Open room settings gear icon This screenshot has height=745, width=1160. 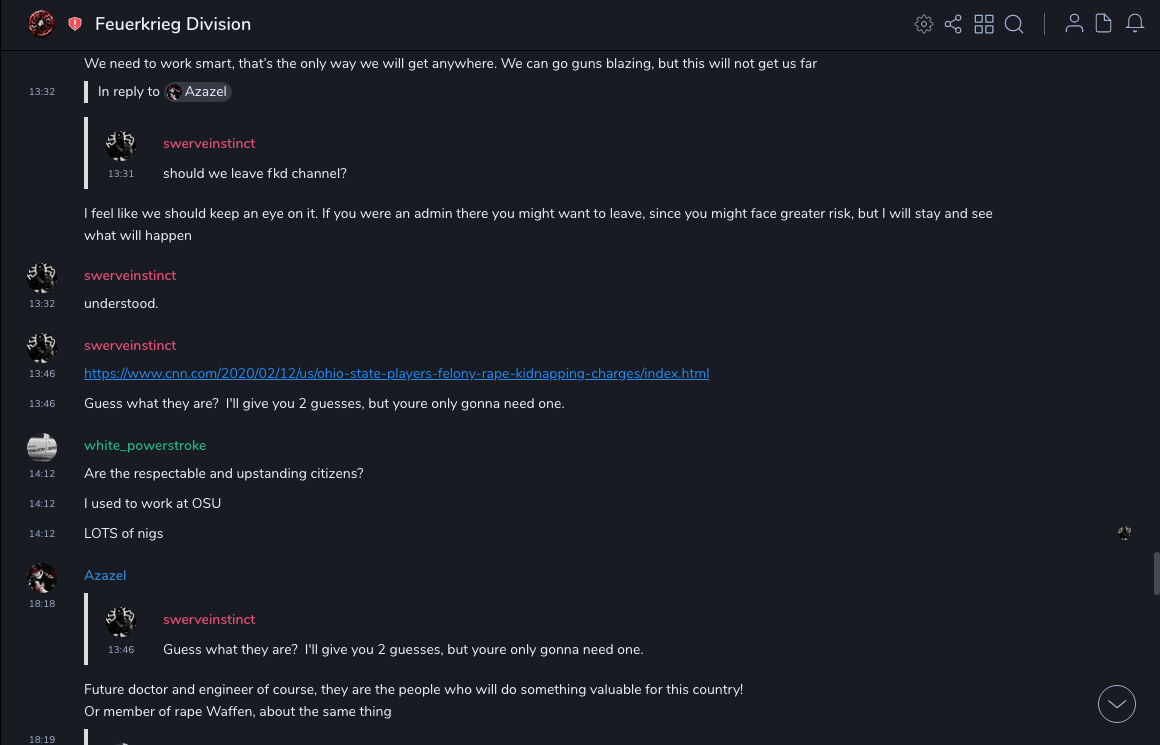pyautogui.click(x=924, y=24)
